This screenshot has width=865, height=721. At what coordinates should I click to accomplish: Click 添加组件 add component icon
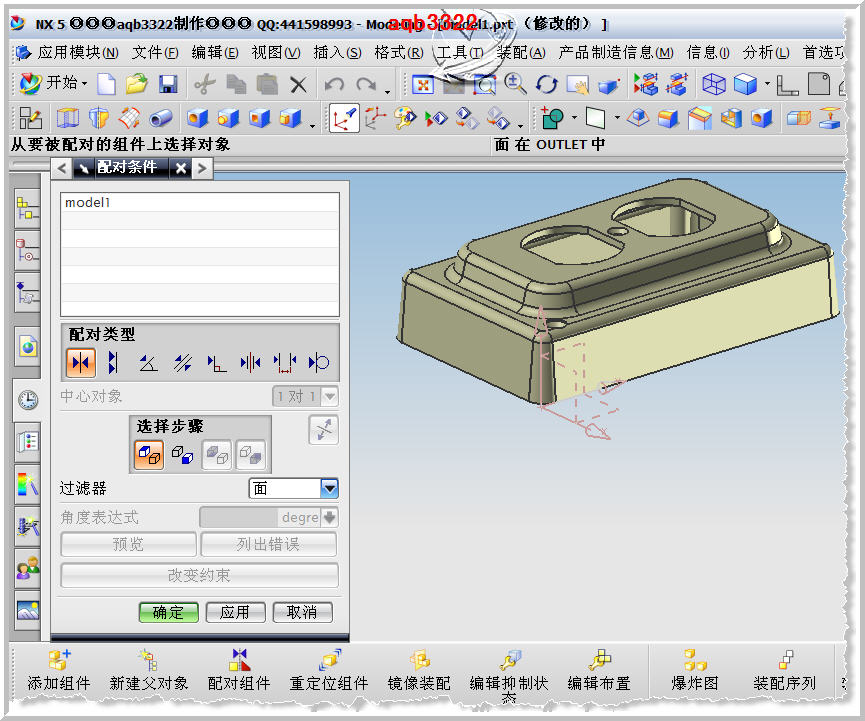58,670
